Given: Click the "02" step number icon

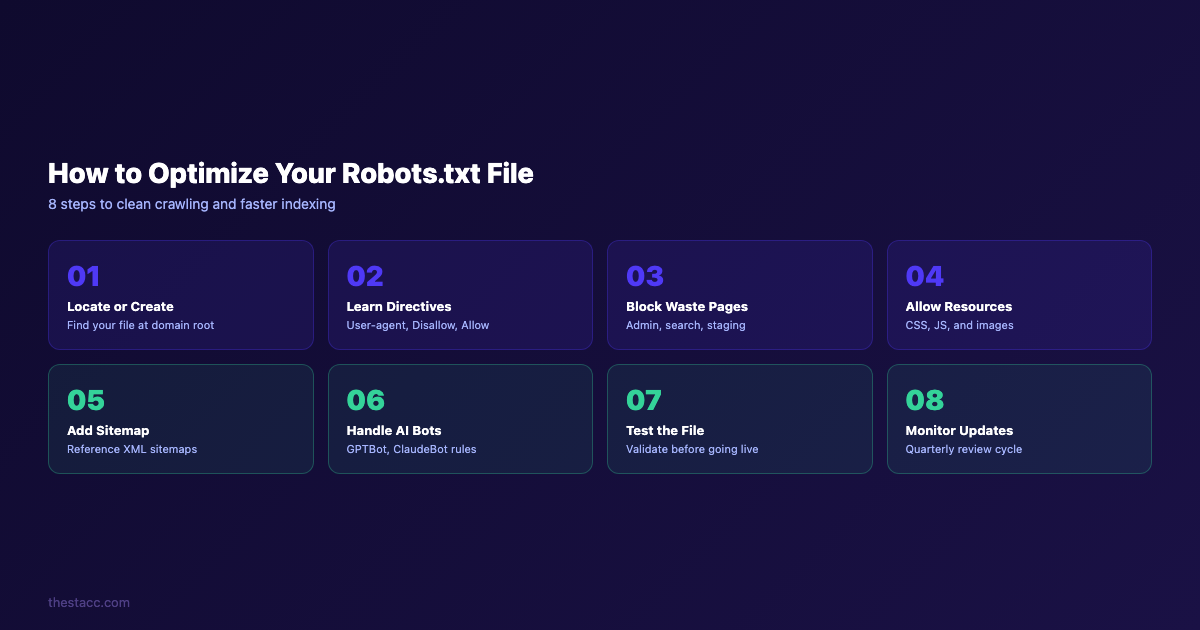Looking at the screenshot, I should pyautogui.click(x=363, y=276).
